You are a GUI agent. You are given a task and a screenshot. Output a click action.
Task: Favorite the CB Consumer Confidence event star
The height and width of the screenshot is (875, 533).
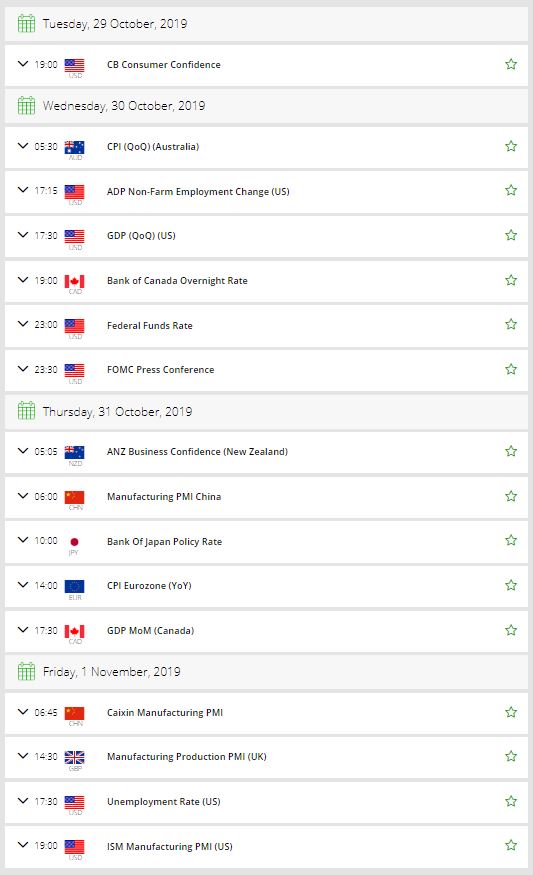[x=511, y=64]
